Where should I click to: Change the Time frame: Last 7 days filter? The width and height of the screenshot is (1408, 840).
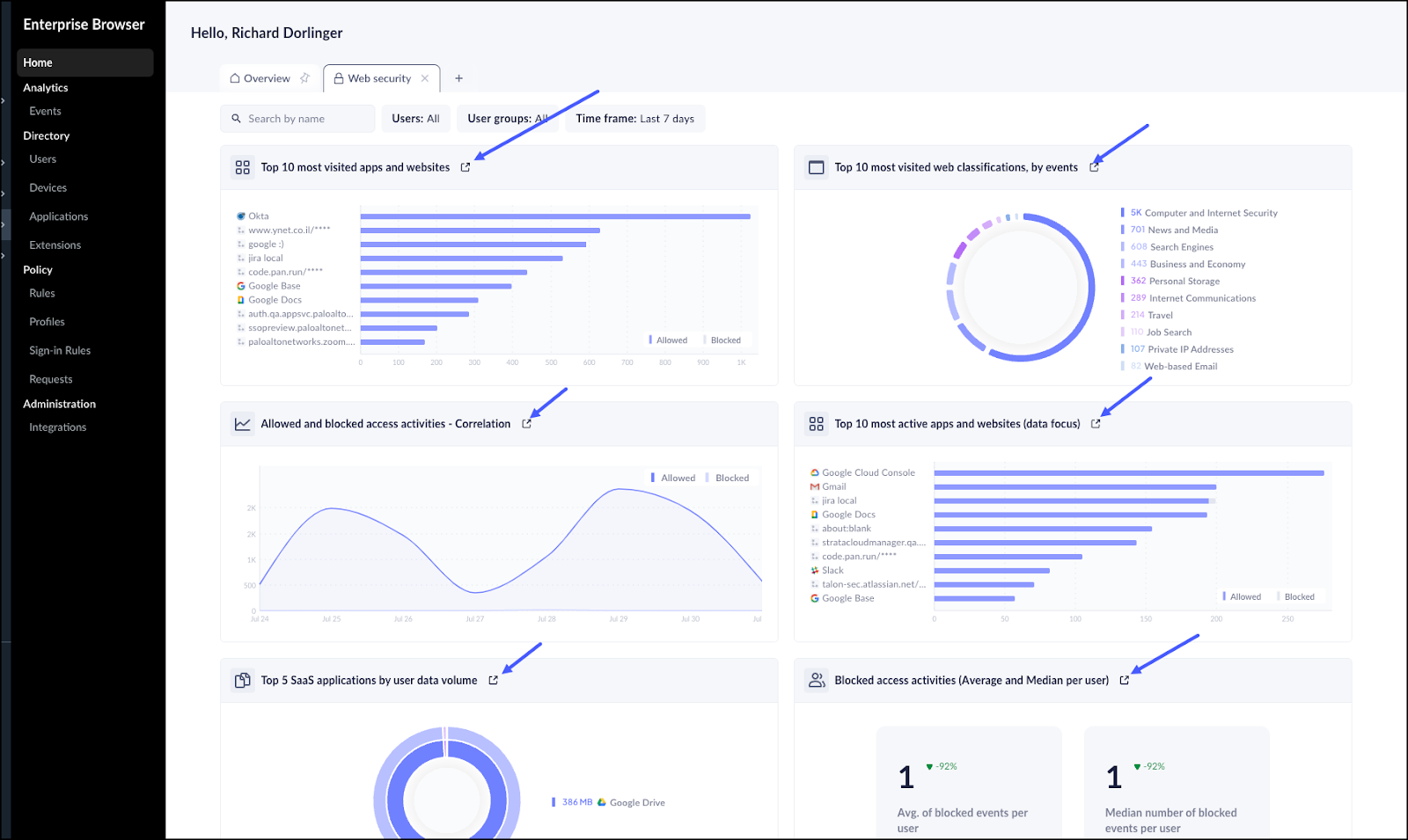[x=634, y=119]
